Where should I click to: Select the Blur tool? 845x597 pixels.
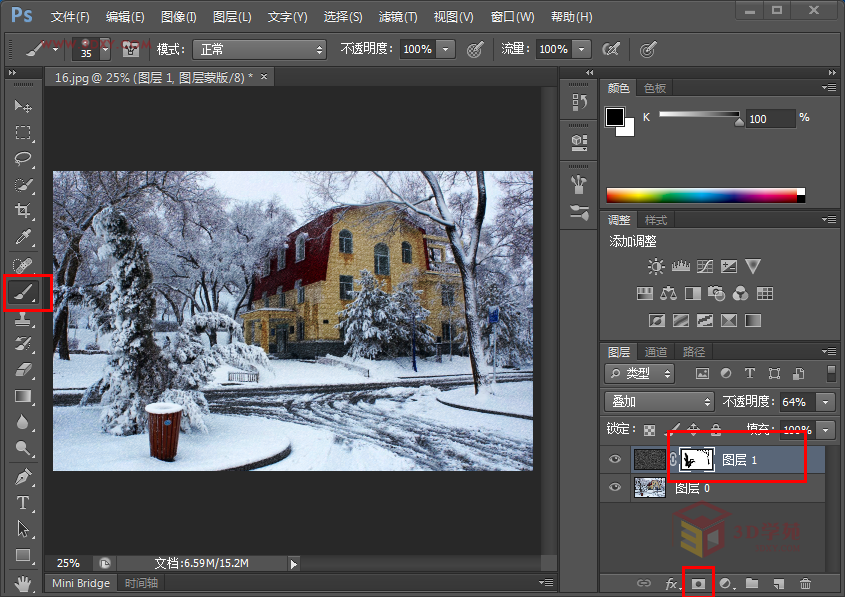click(x=23, y=422)
